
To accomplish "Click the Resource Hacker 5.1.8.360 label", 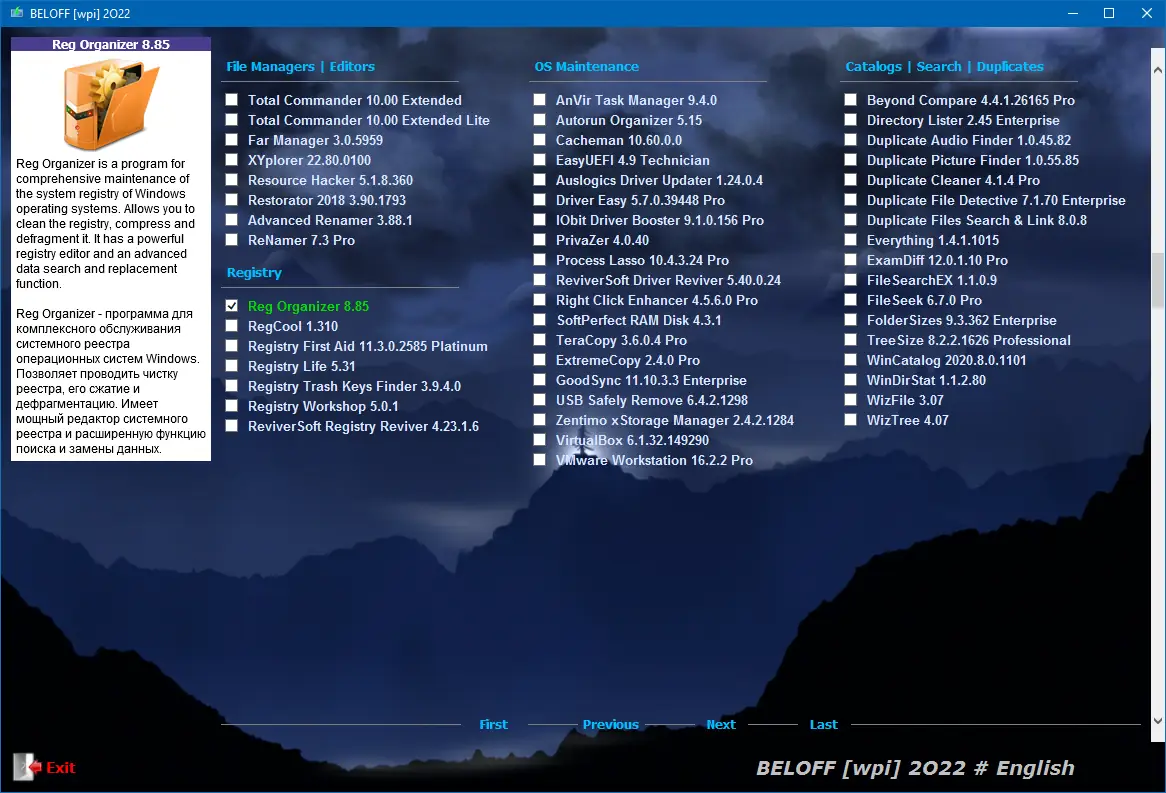I will [x=330, y=180].
